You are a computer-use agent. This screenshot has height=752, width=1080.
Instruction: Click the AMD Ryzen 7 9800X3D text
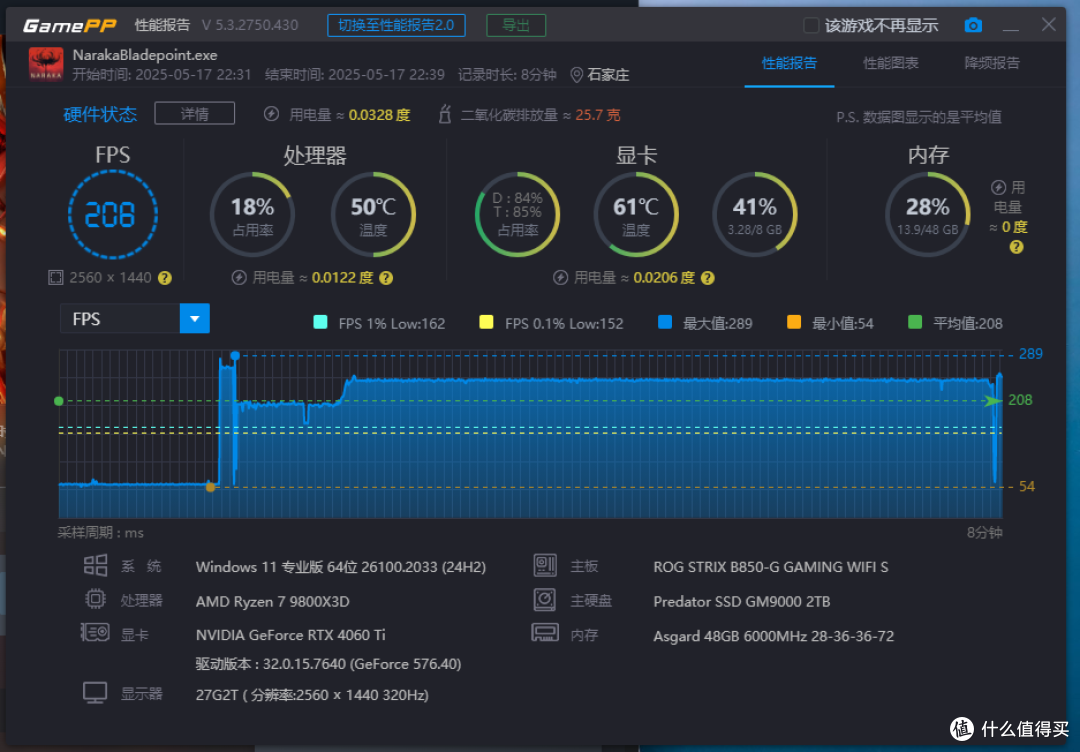click(x=273, y=601)
